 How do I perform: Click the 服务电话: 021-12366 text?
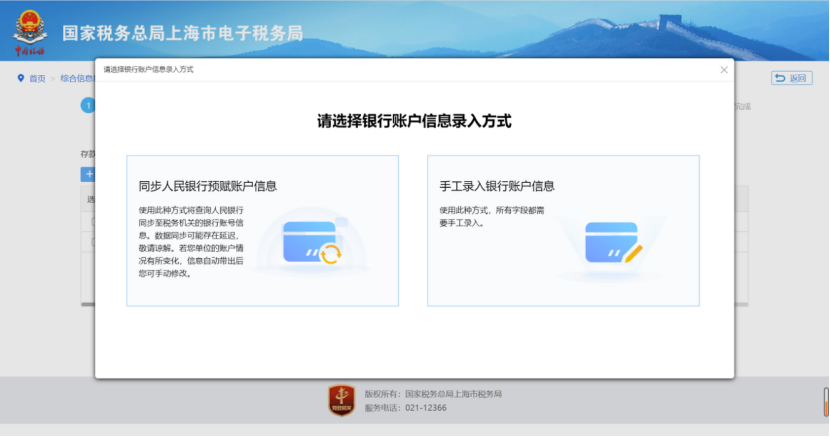[405, 408]
